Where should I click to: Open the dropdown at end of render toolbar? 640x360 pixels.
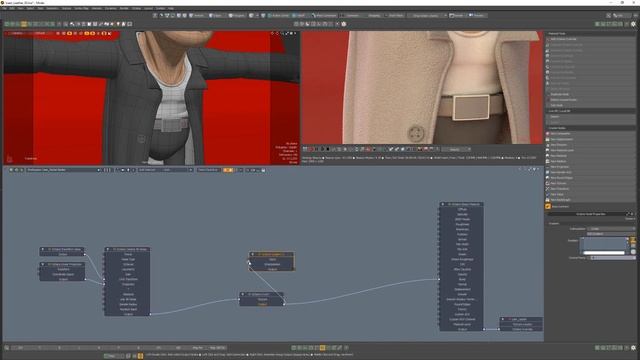click(x=456, y=149)
